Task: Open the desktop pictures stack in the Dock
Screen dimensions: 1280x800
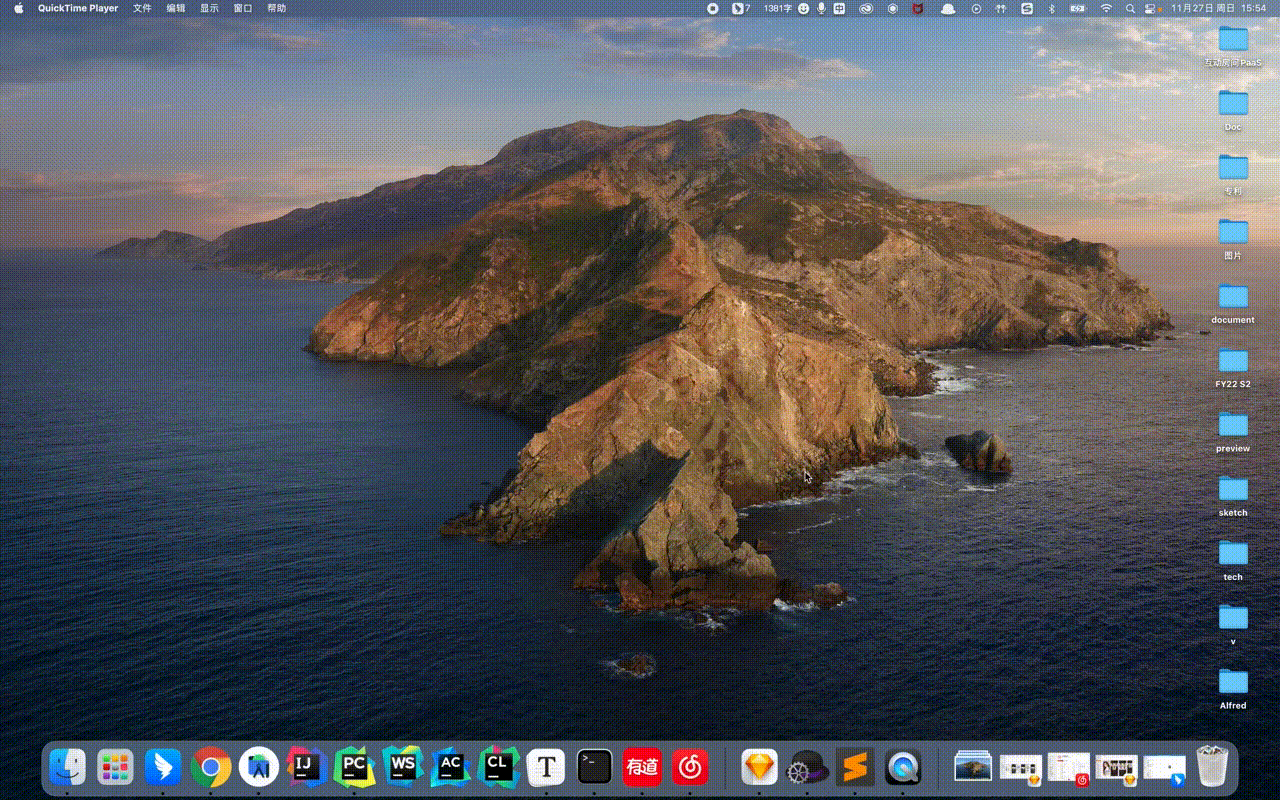Action: pyautogui.click(x=973, y=767)
